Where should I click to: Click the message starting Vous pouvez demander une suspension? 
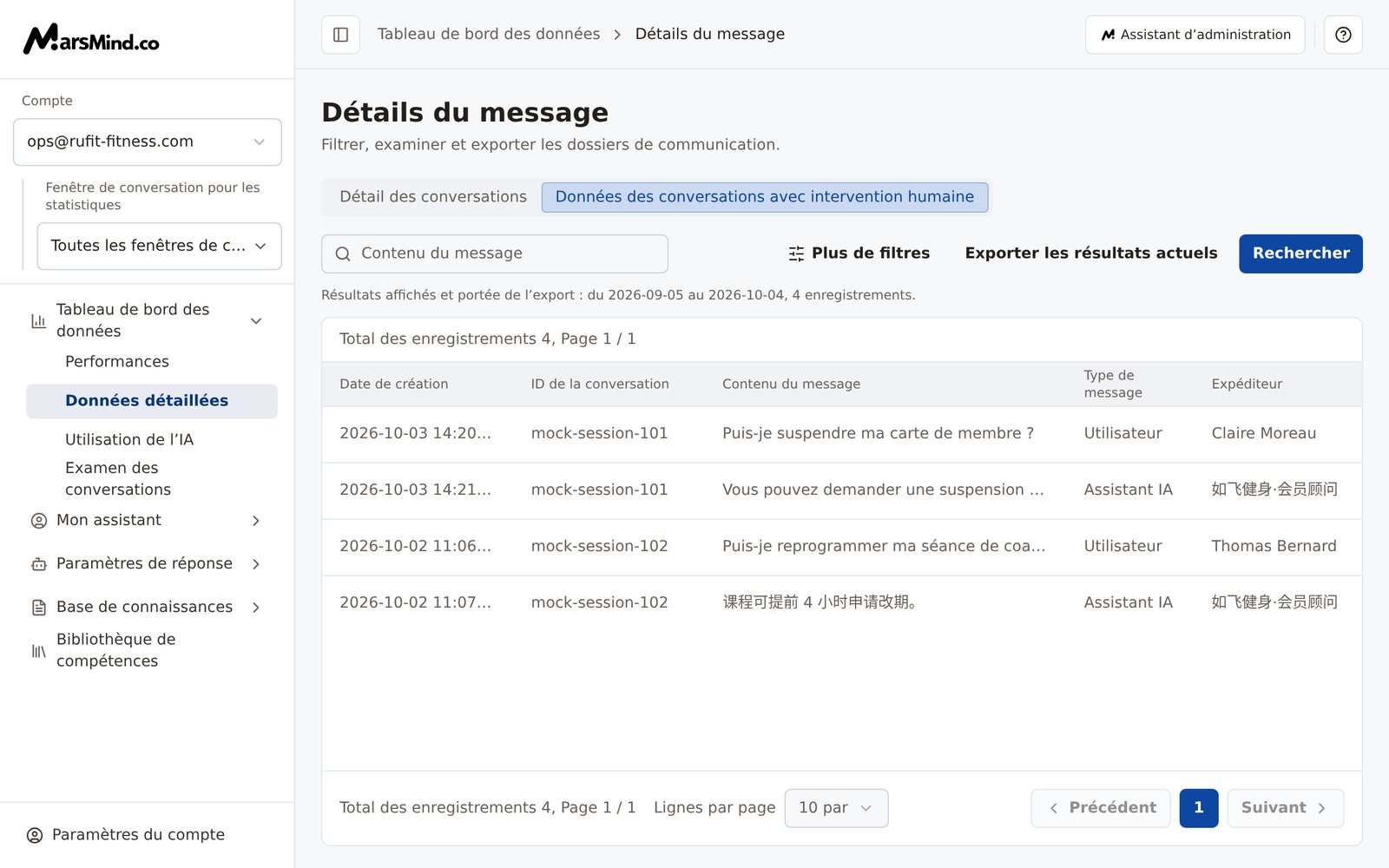click(883, 490)
